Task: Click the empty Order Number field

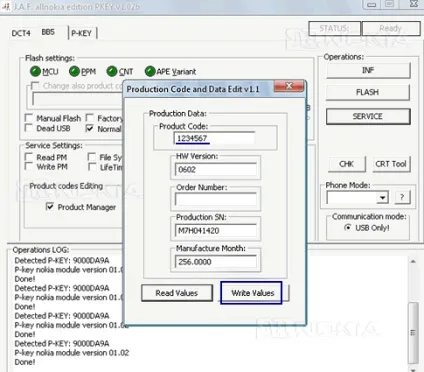Action: pos(216,199)
